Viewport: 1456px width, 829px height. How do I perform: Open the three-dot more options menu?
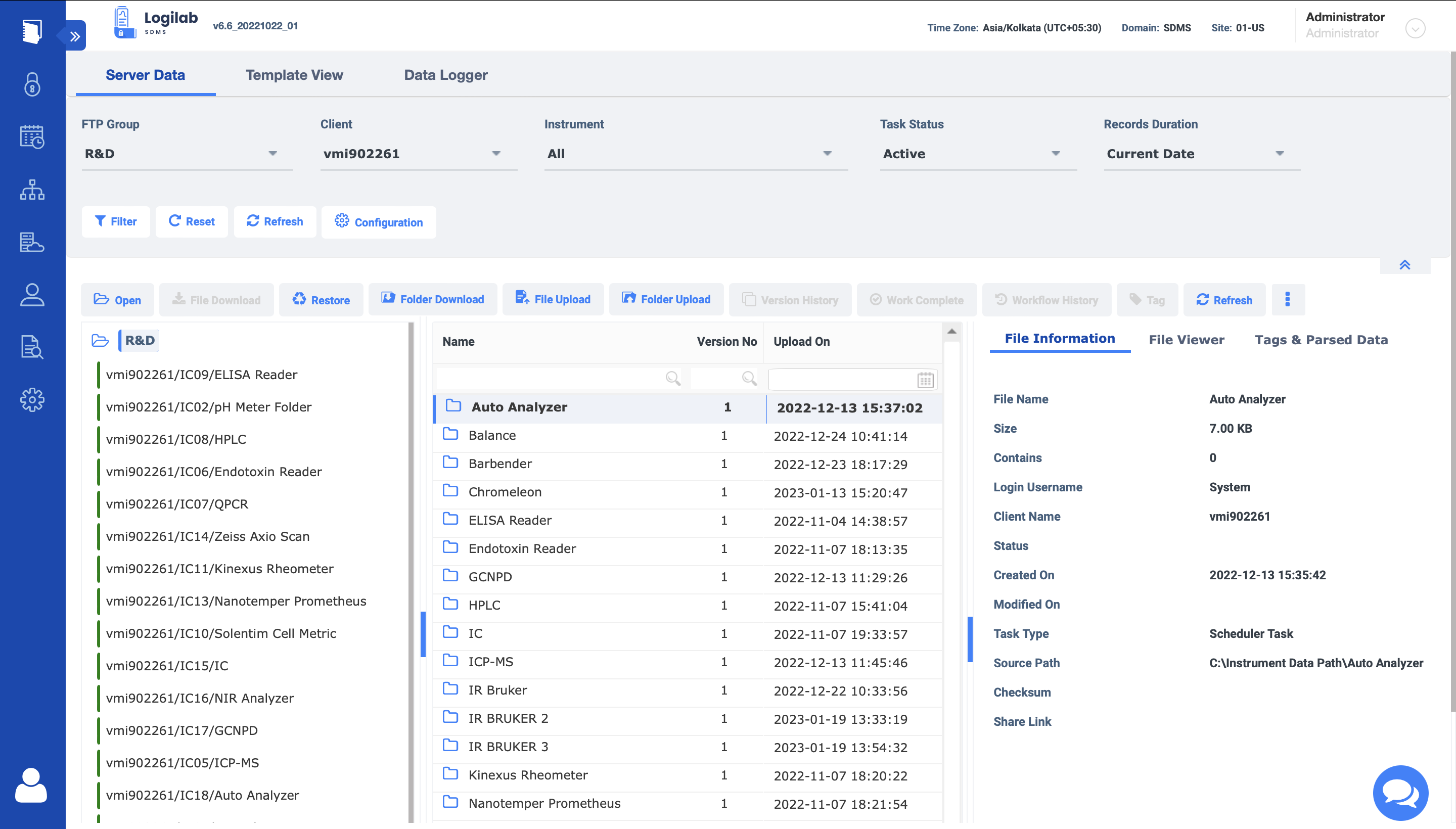pos(1287,299)
